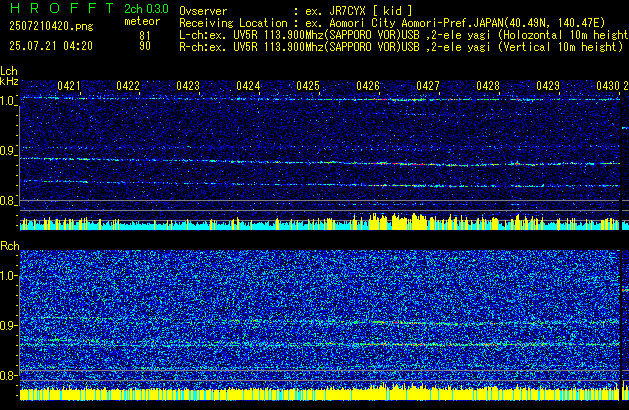Click the file name 2507210420.png

pos(51,26)
